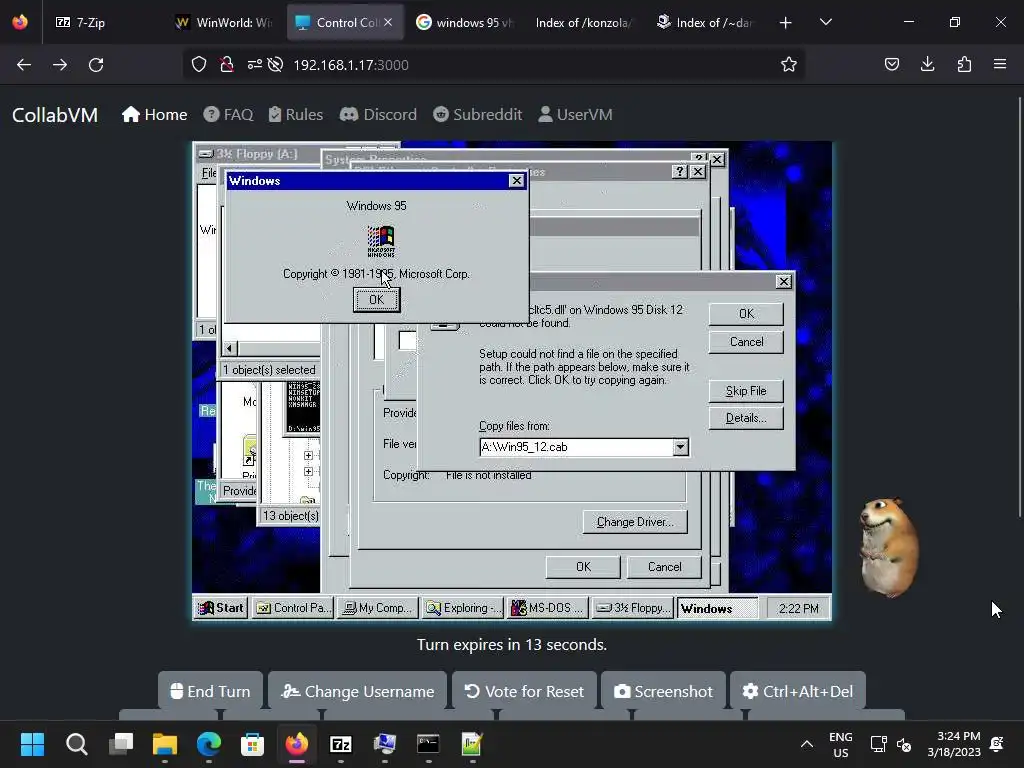Click the Screenshot button
Viewport: 1024px width, 768px height.
[x=663, y=691]
